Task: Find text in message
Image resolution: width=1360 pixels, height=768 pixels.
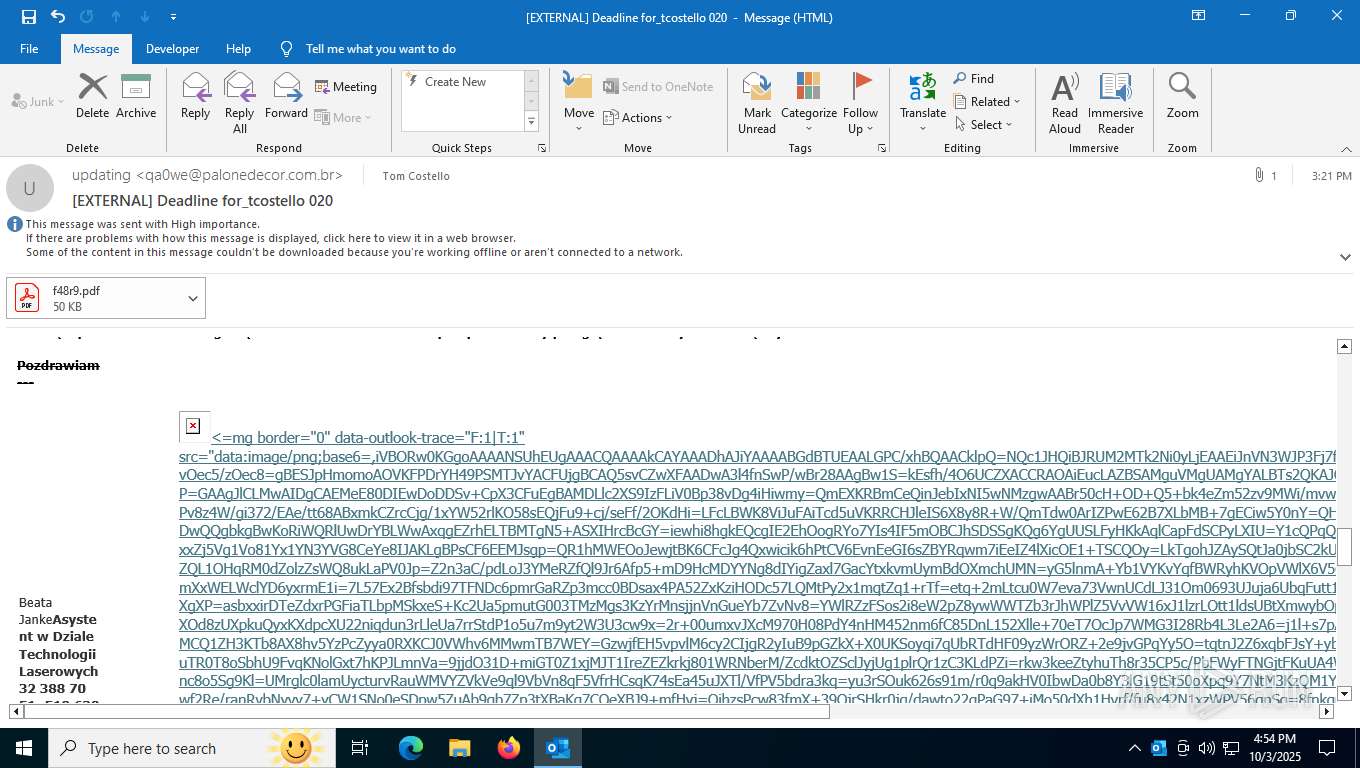Action: point(974,78)
